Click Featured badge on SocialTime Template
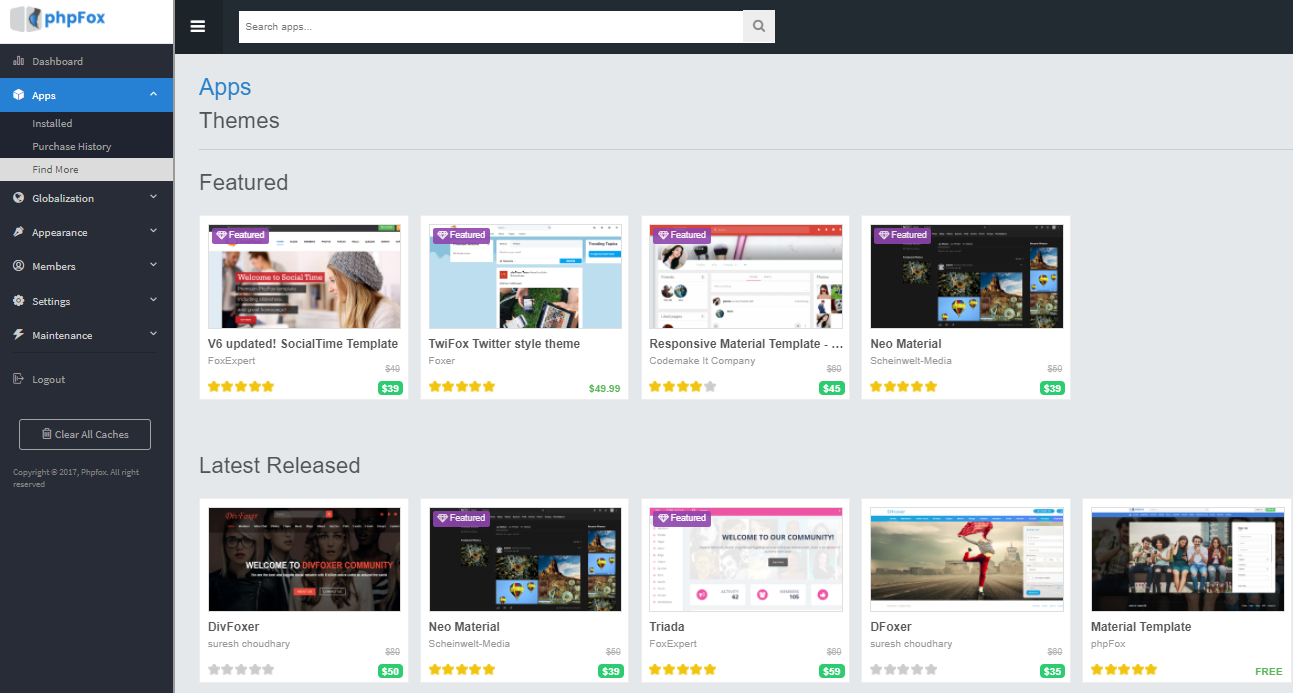Screen dimensions: 1293x693 pos(240,235)
